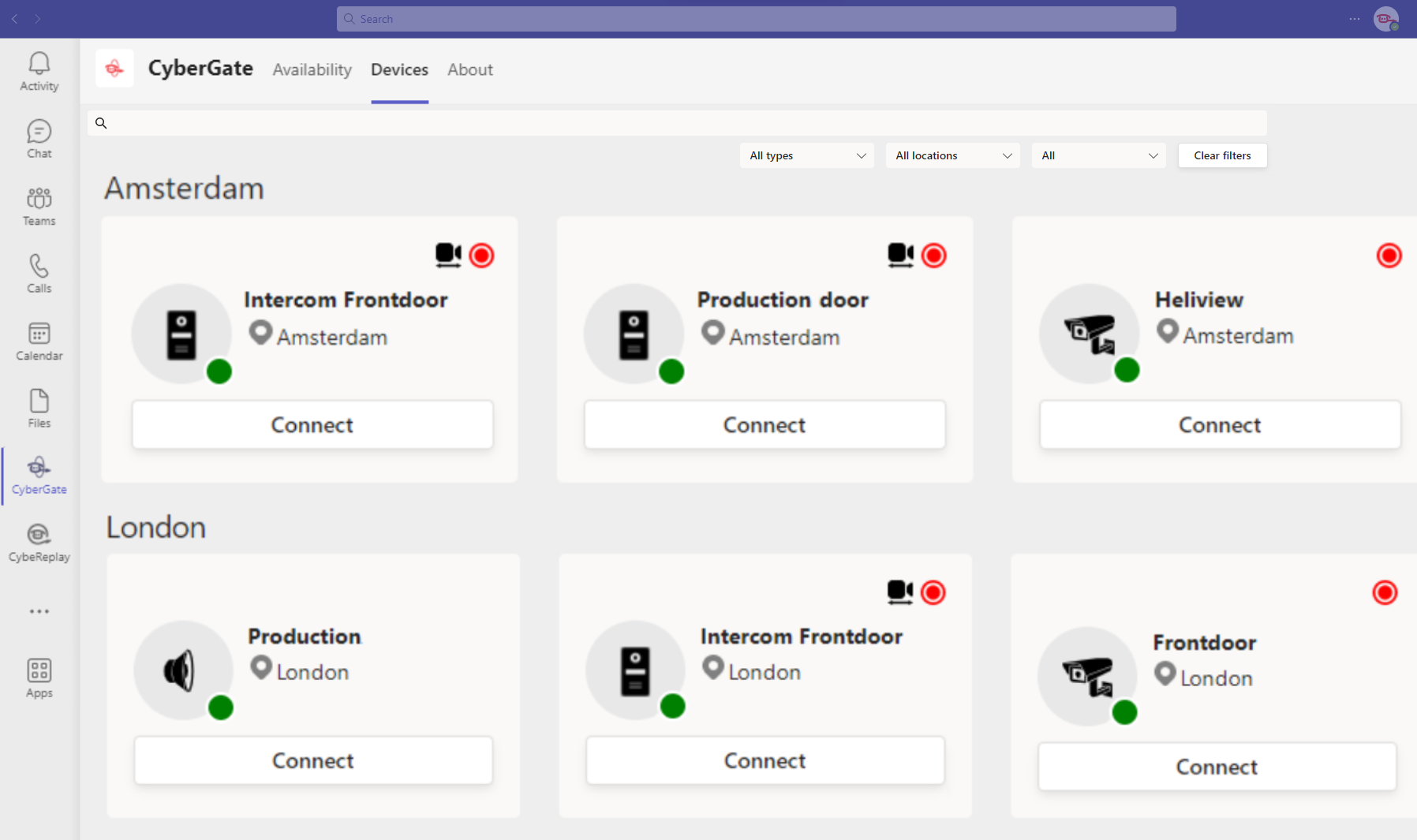Click the CyberGate app title text
This screenshot has height=840, width=1417.
[200, 69]
